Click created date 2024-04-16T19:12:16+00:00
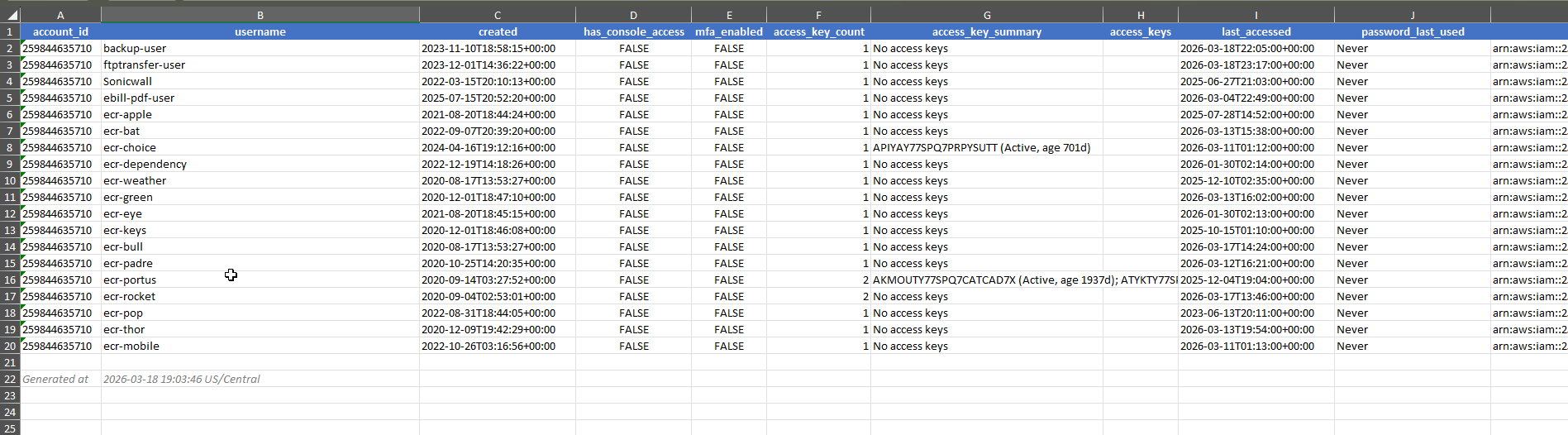The height and width of the screenshot is (435, 1568). point(498,147)
